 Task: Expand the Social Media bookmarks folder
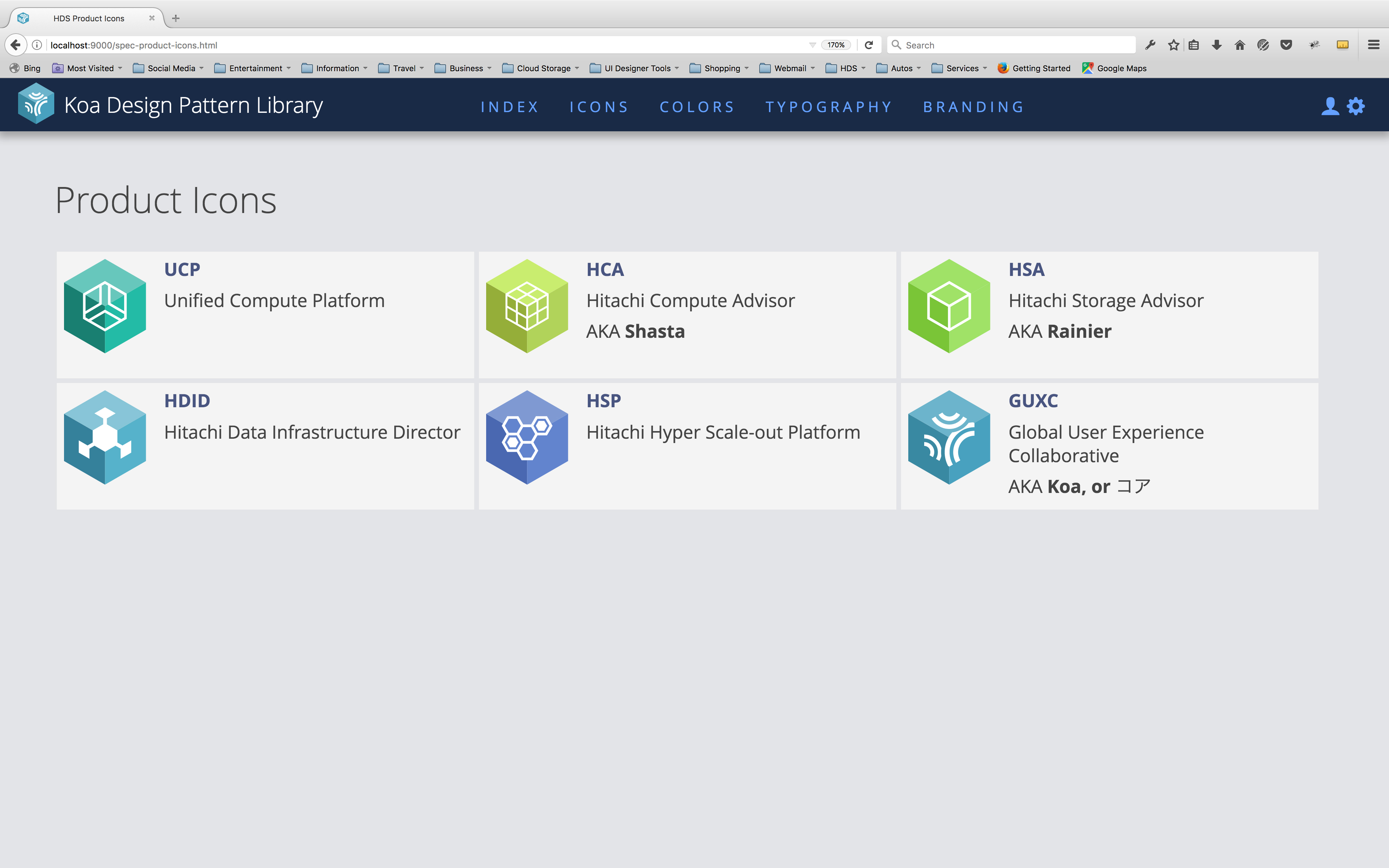point(168,68)
